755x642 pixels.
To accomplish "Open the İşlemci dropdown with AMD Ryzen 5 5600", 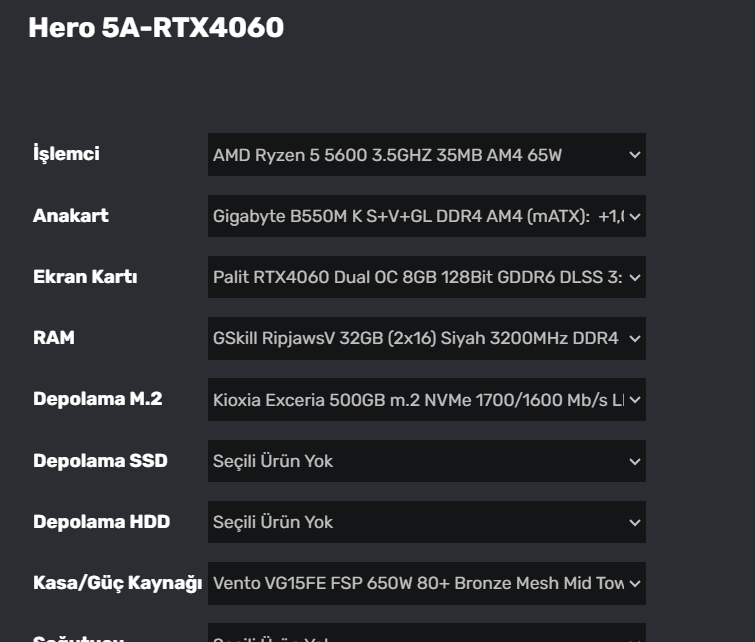I will [427, 155].
